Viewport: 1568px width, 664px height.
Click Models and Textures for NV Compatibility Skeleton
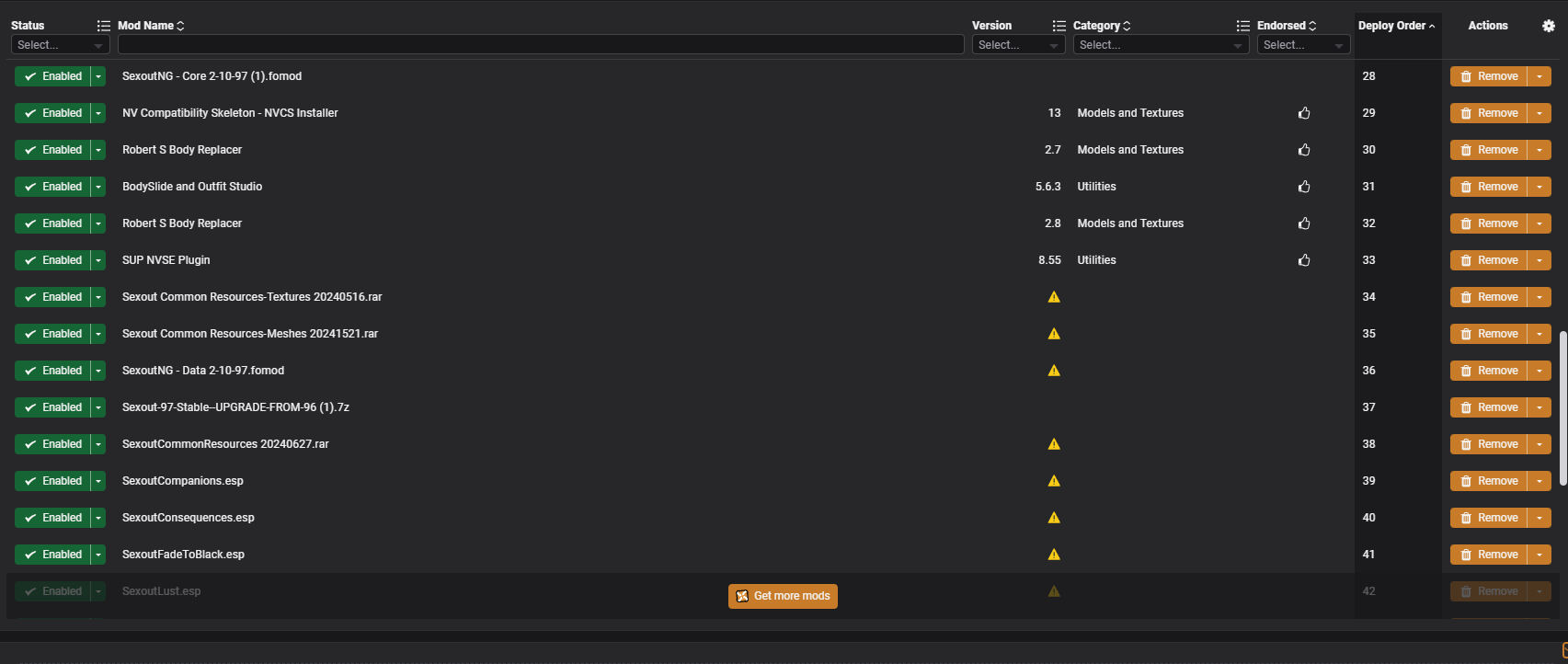[x=1130, y=113]
